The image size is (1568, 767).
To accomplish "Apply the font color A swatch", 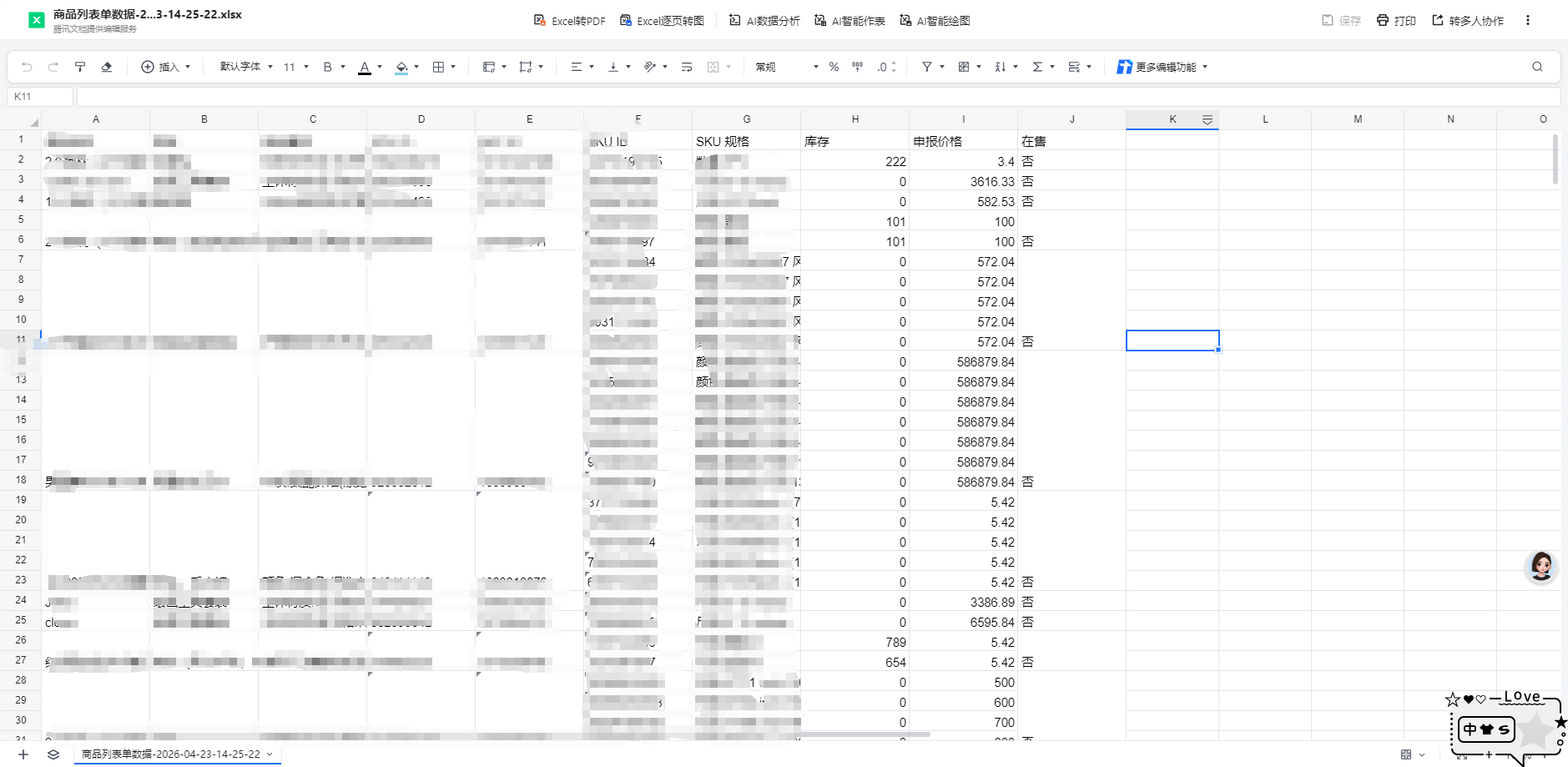I will [365, 67].
